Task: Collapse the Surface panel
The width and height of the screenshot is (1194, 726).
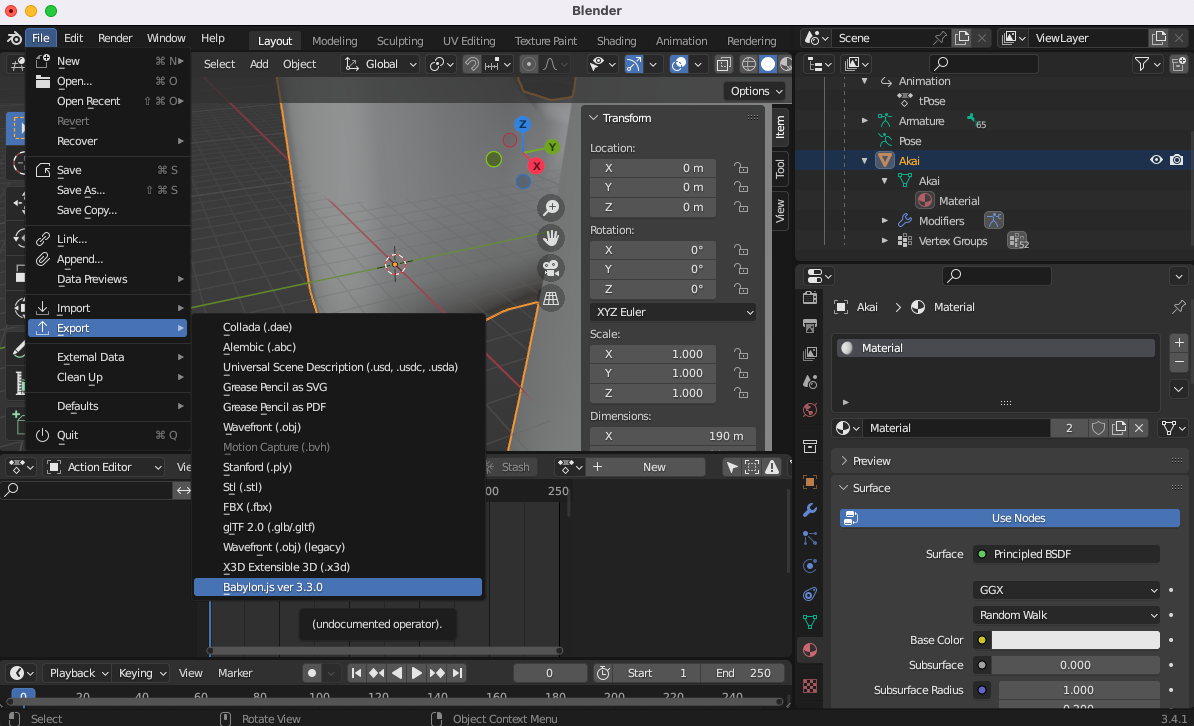Action: click(x=871, y=488)
